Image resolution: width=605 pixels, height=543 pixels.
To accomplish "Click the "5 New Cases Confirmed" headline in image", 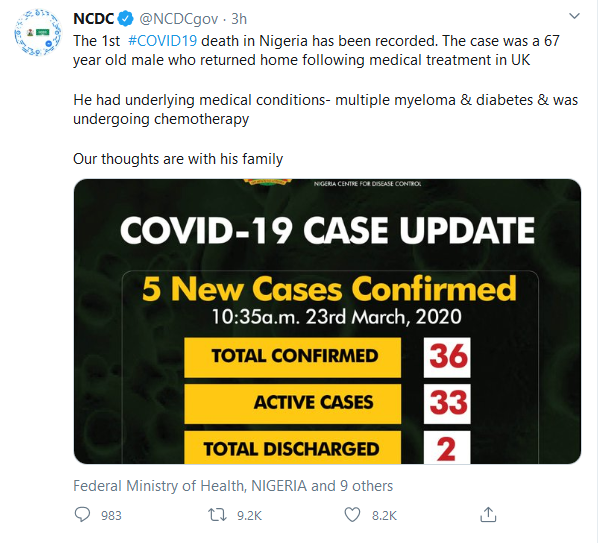I will click(x=329, y=289).
